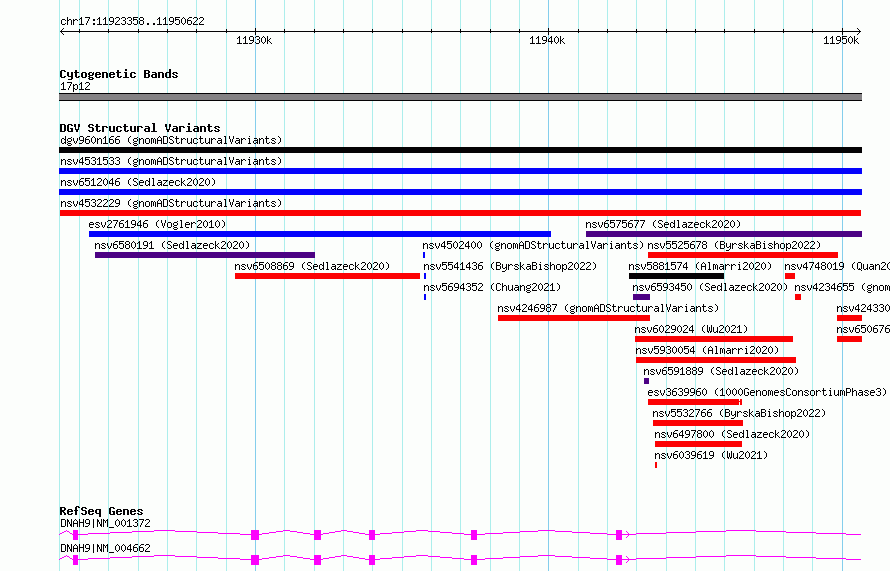Click the blue esv2761946 variant bar
This screenshot has height=571, width=890.
click(320, 234)
